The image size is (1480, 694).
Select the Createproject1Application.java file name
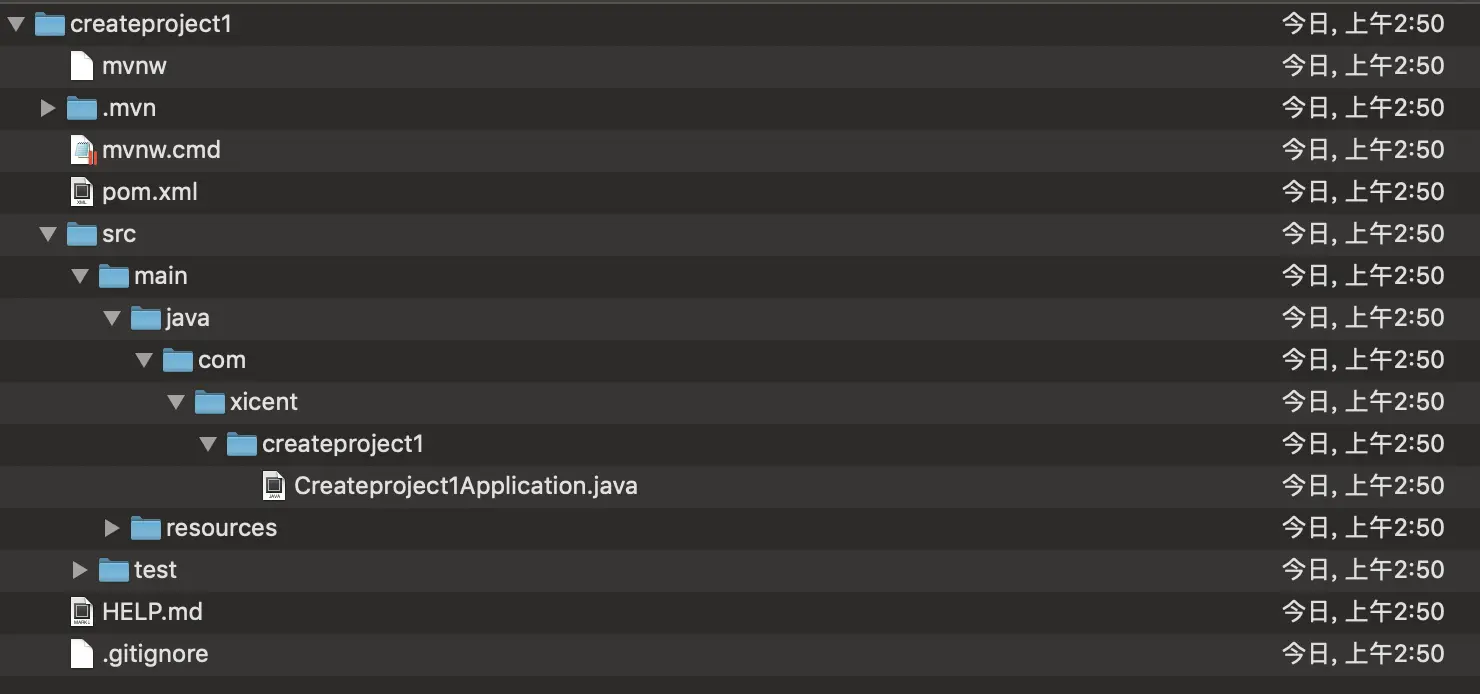pyautogui.click(x=466, y=486)
